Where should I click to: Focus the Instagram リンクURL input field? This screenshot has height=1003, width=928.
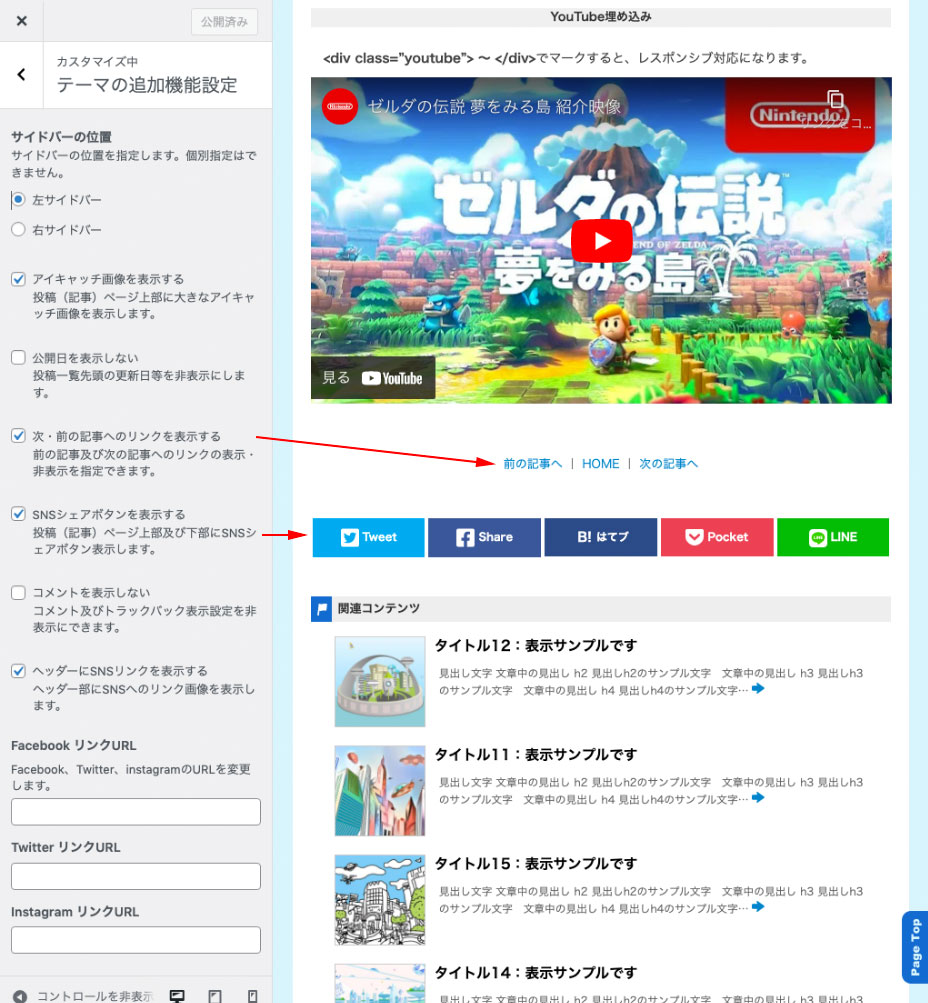[x=136, y=940]
